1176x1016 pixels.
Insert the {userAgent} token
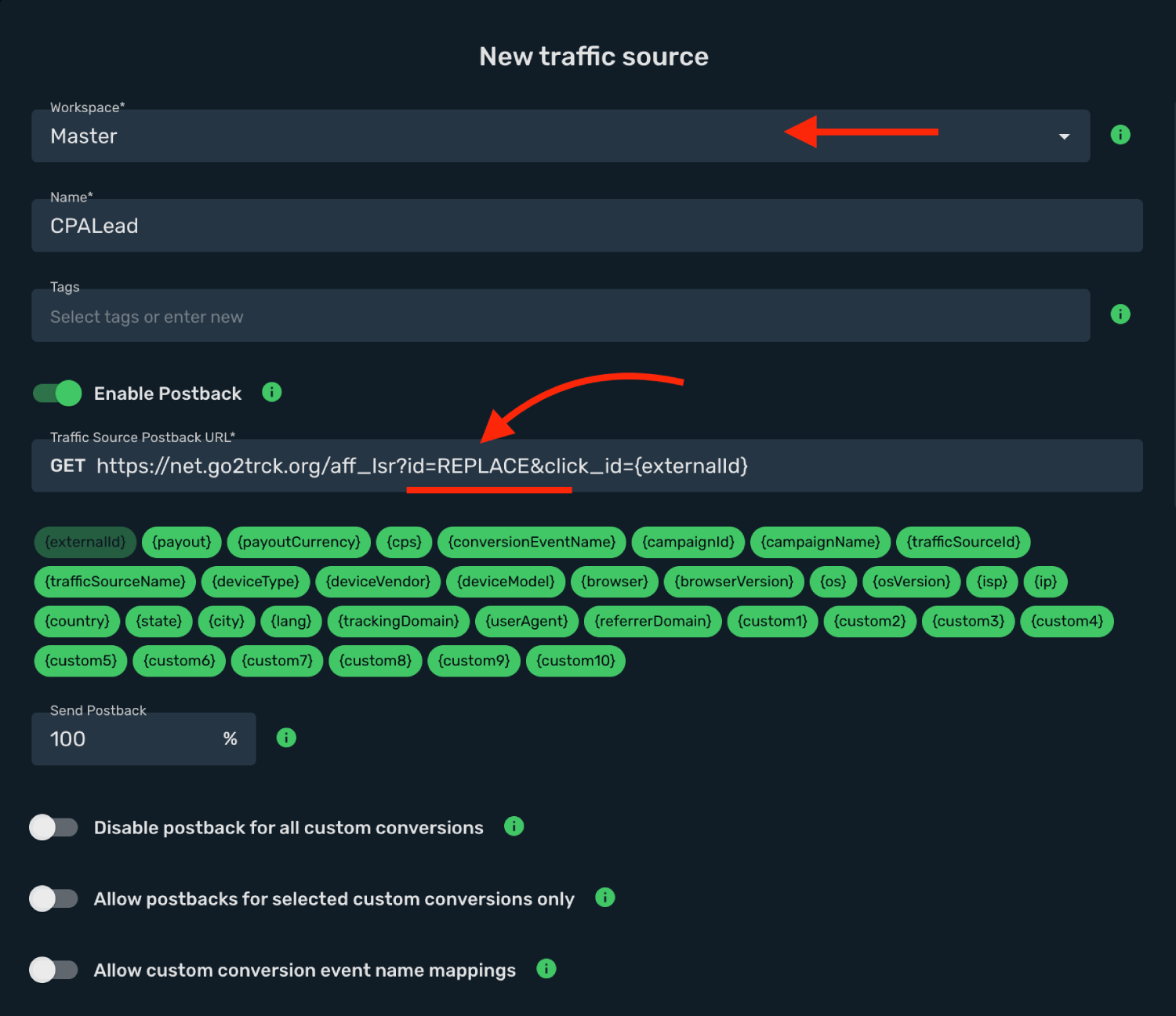527,622
